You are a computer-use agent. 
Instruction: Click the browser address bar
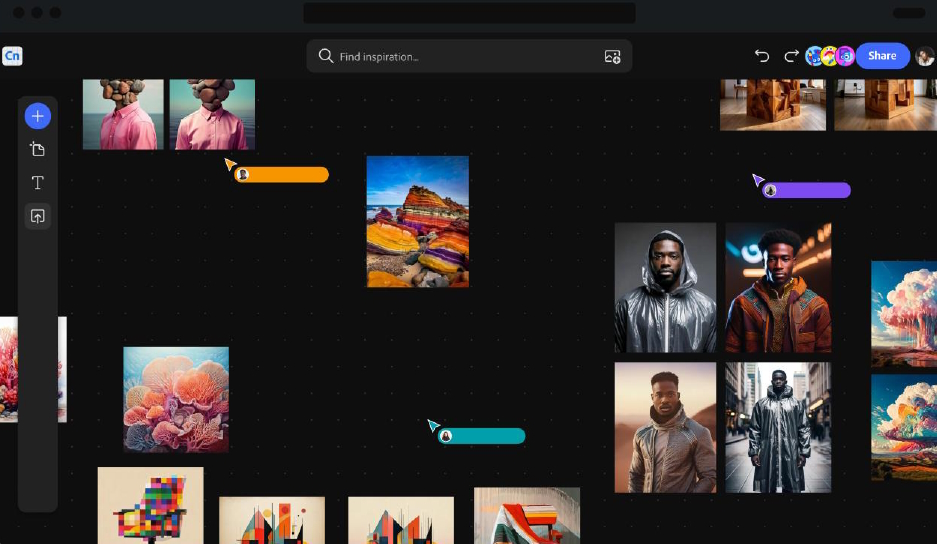pyautogui.click(x=469, y=13)
